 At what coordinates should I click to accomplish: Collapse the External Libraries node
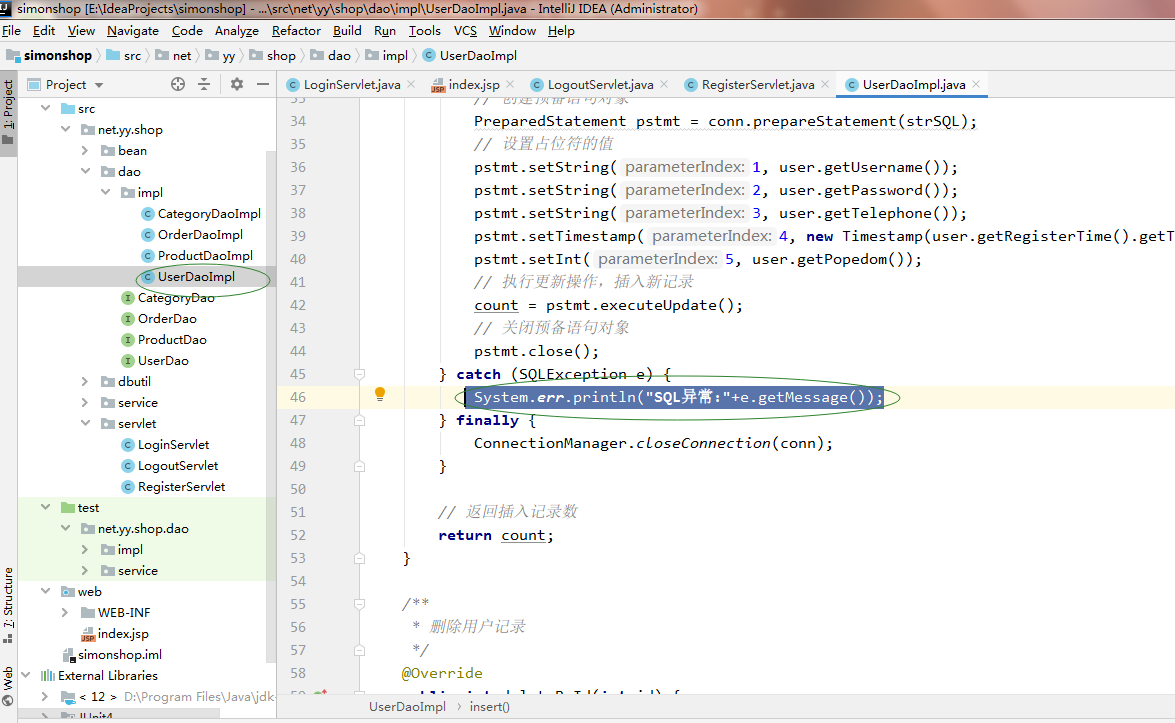(26, 674)
